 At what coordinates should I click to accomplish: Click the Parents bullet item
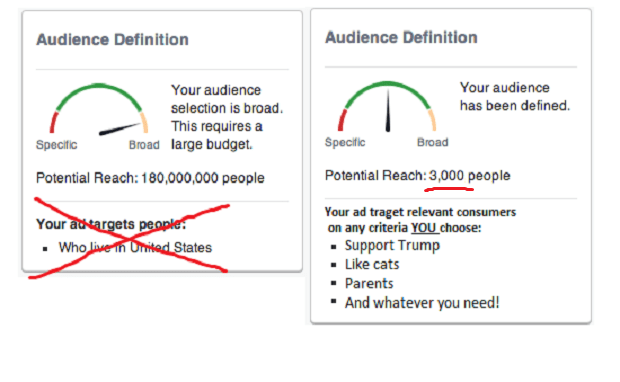(x=369, y=283)
